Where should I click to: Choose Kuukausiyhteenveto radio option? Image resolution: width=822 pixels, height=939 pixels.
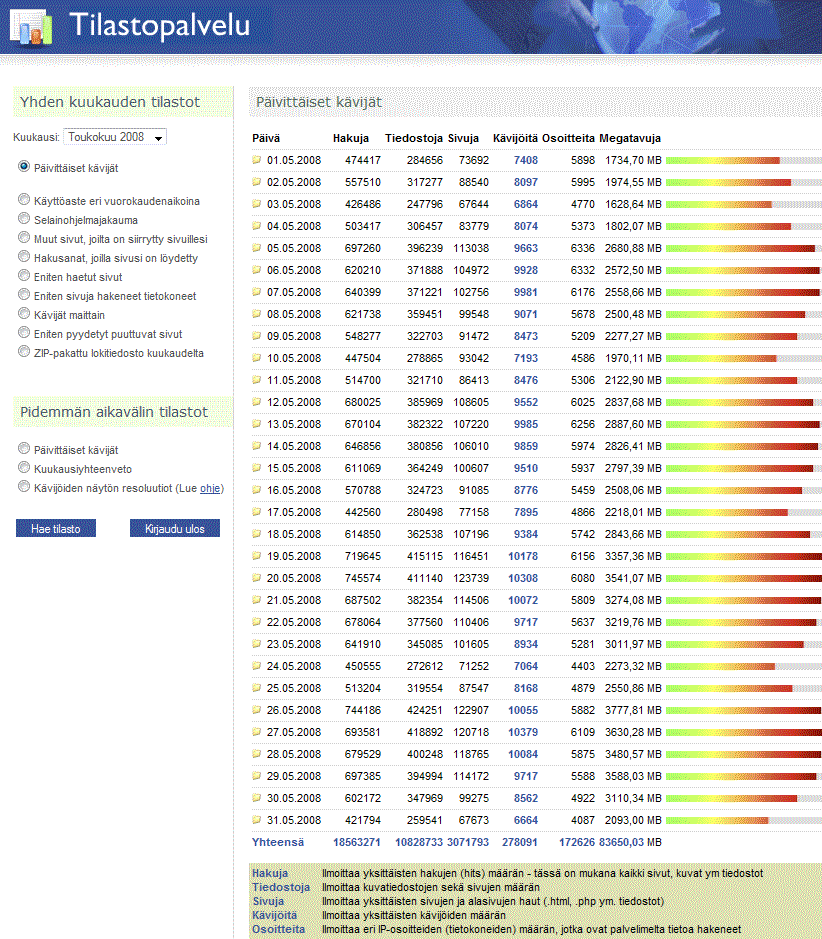tap(24, 467)
